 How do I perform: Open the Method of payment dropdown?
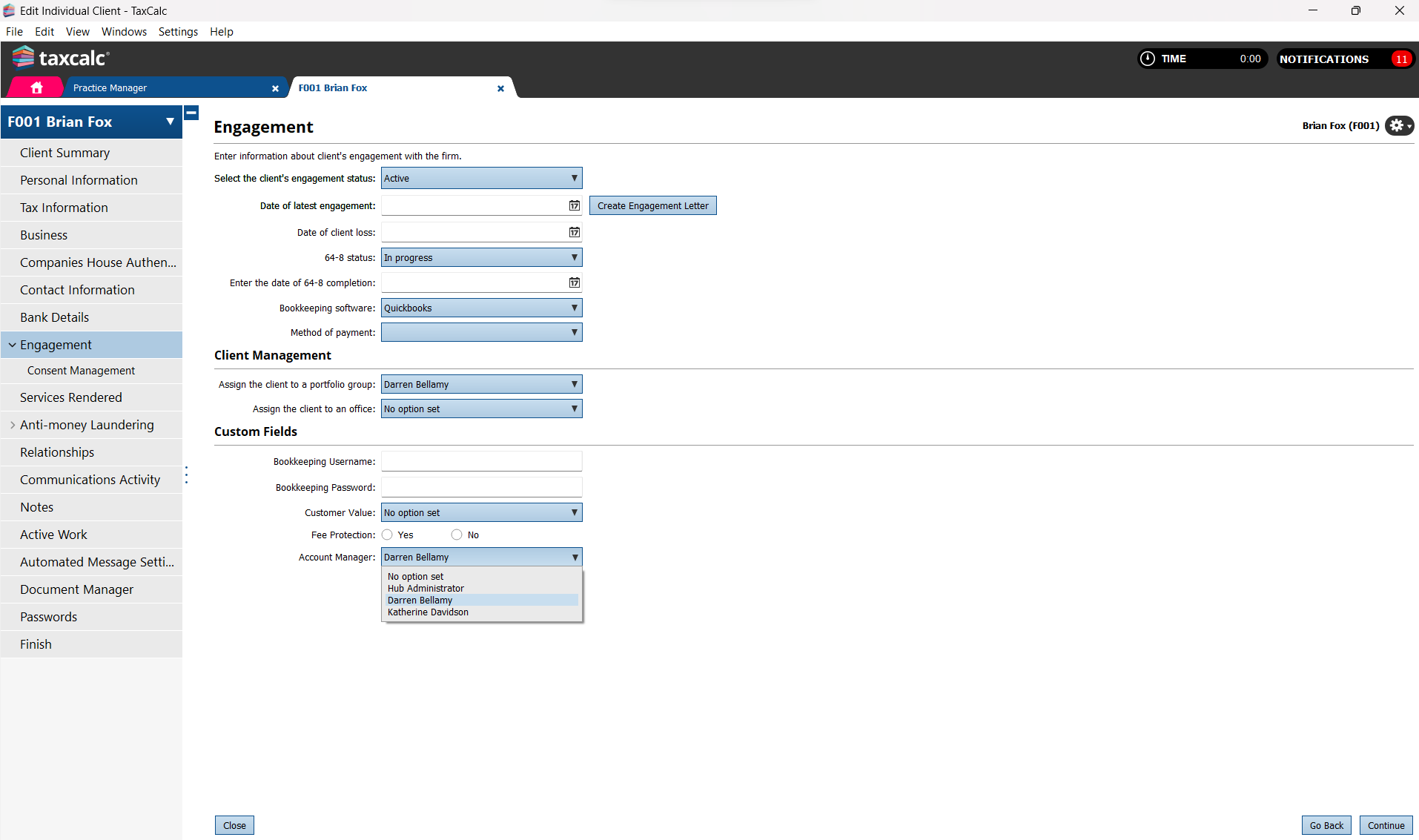(481, 333)
